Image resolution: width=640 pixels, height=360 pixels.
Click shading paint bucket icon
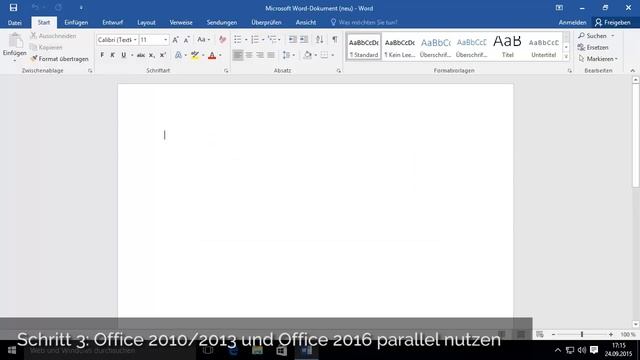click(308, 55)
